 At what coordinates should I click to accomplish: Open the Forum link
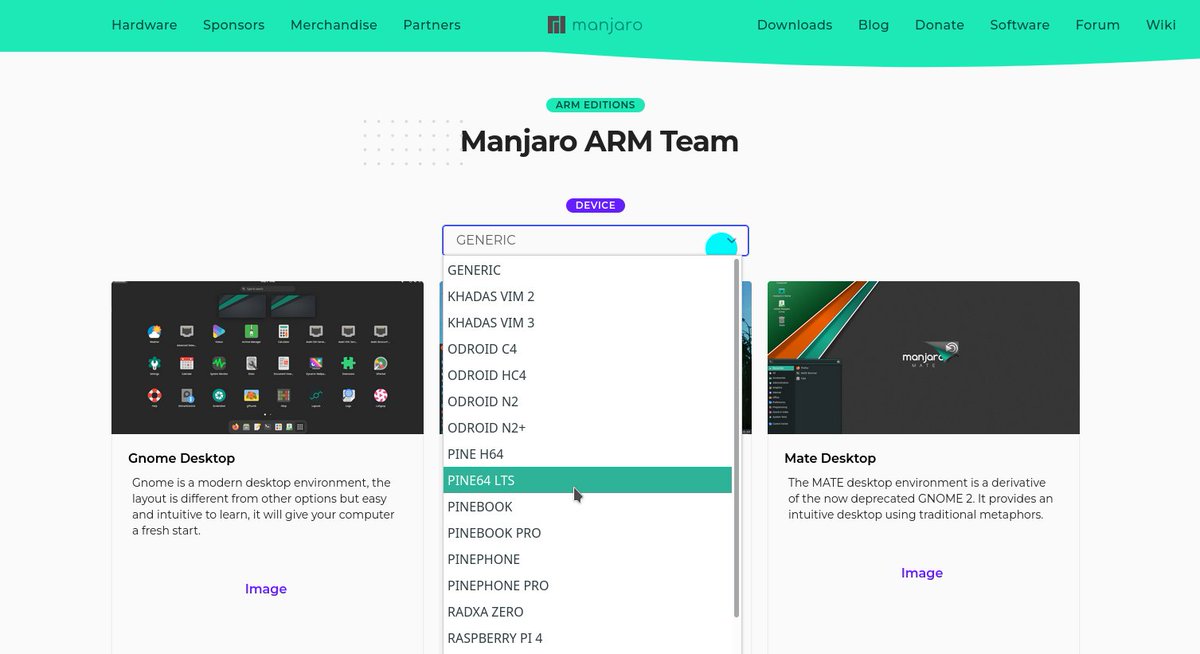(1097, 25)
